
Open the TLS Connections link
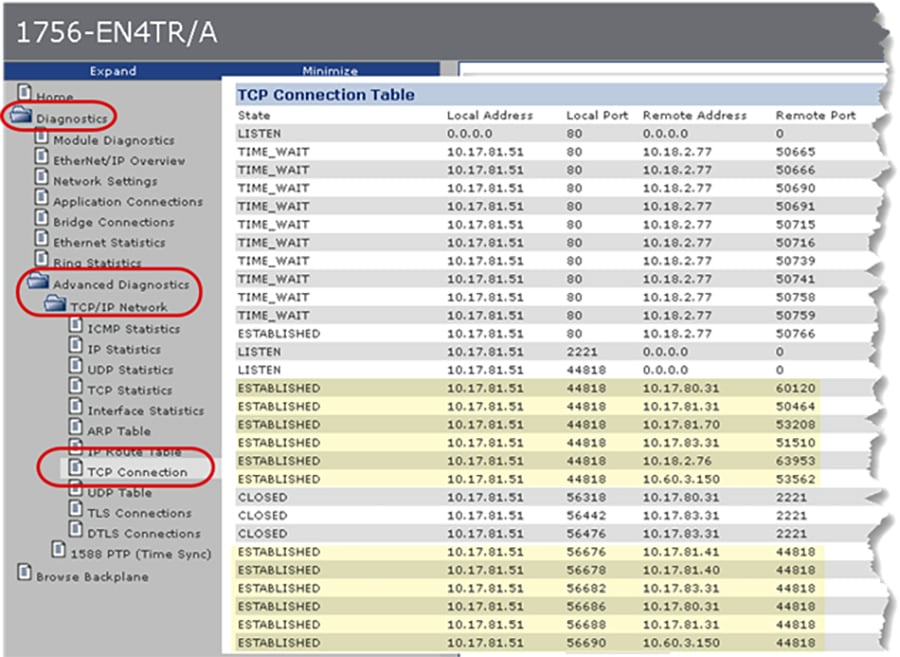[x=139, y=513]
